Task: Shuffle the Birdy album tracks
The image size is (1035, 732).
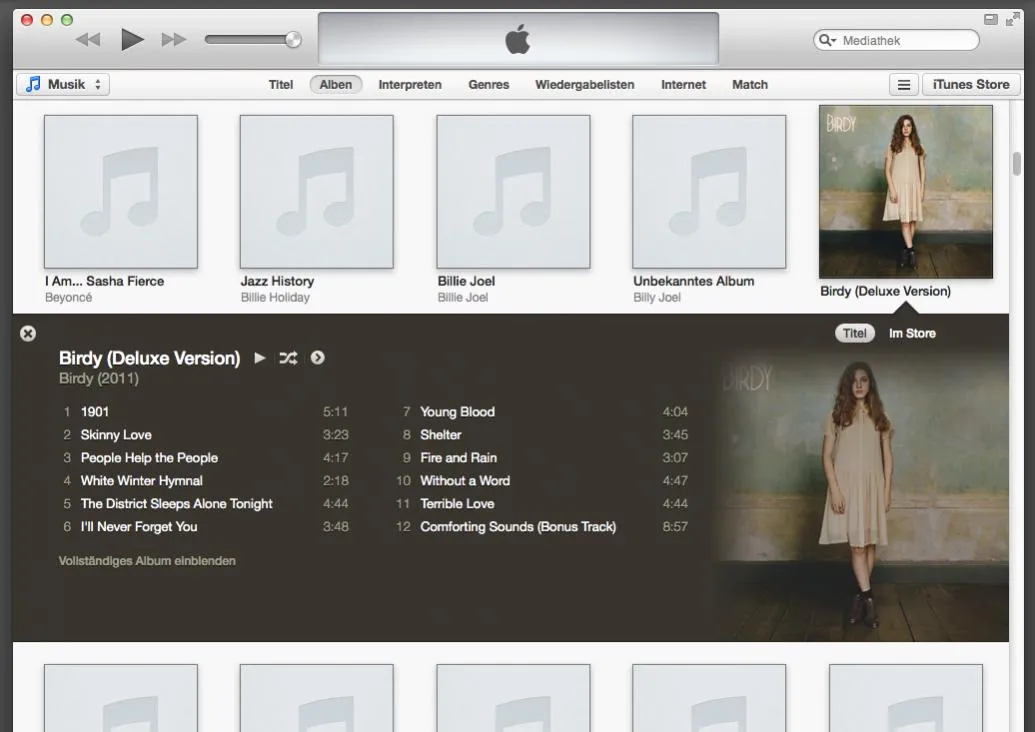Action: 288,358
